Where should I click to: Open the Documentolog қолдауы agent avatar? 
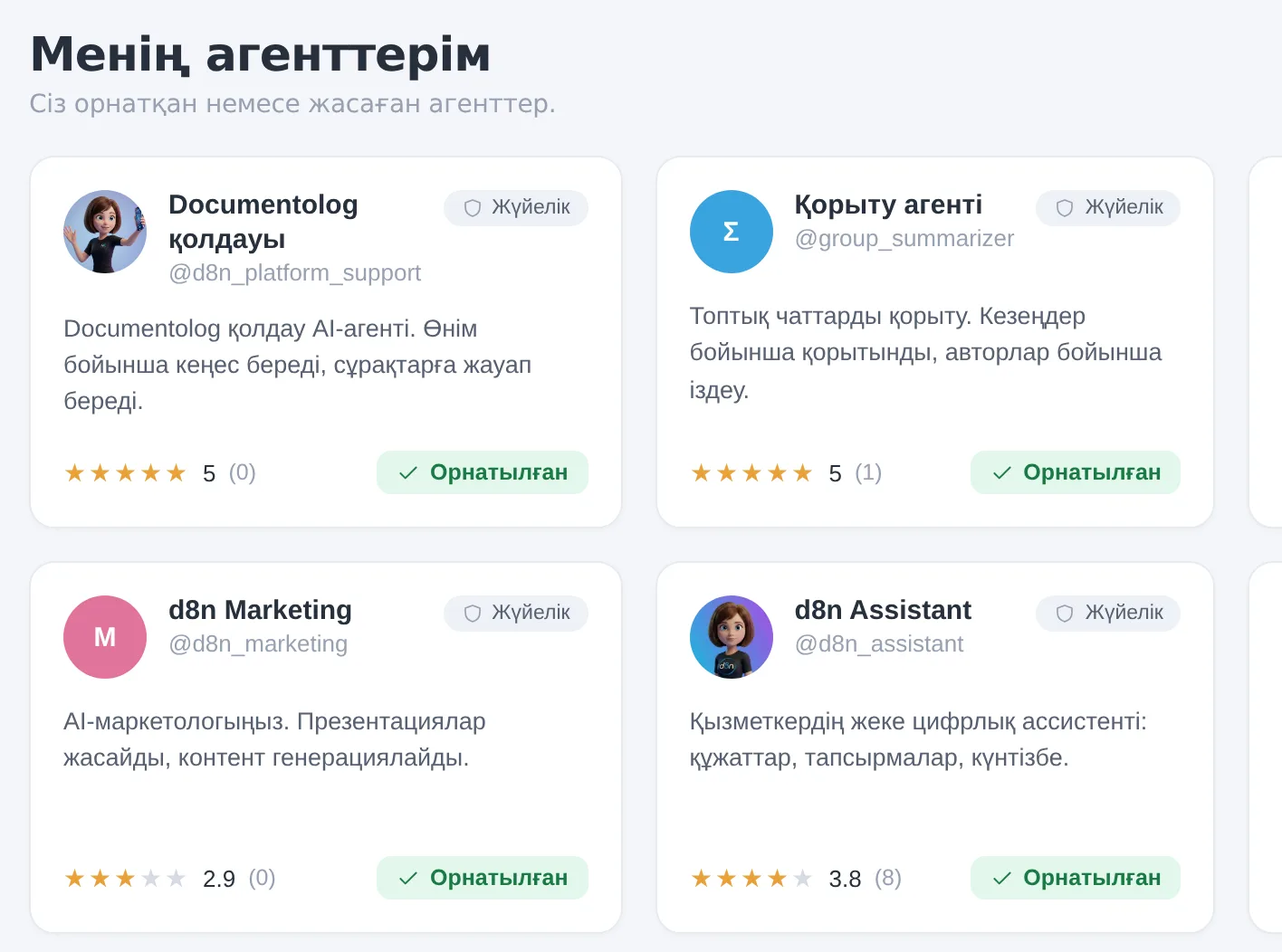pyautogui.click(x=105, y=232)
